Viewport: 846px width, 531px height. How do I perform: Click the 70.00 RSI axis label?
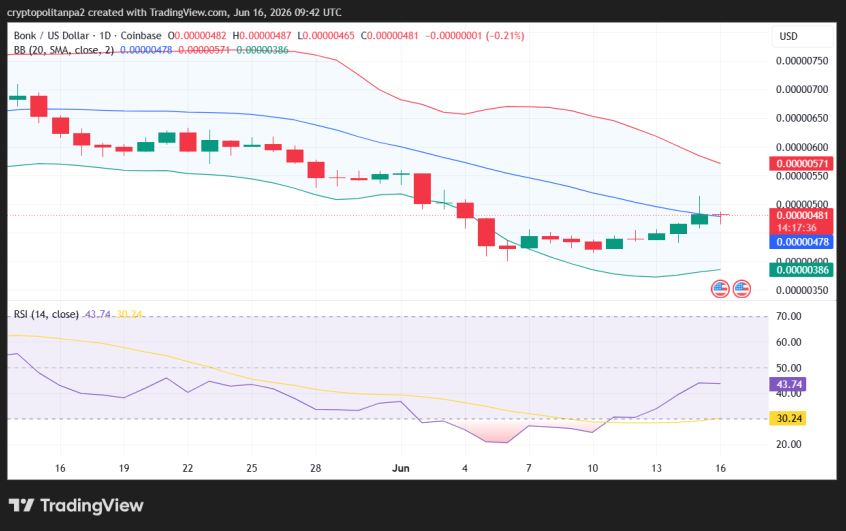click(788, 316)
